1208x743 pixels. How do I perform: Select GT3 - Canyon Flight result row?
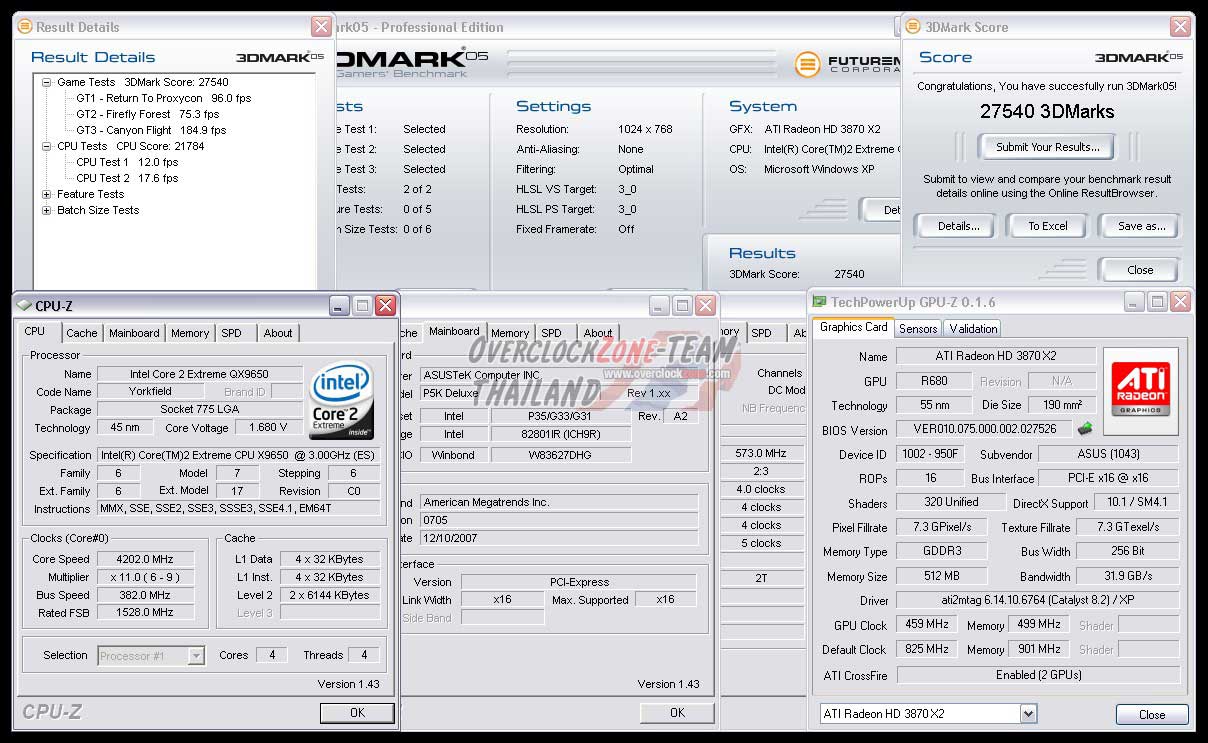[151, 130]
